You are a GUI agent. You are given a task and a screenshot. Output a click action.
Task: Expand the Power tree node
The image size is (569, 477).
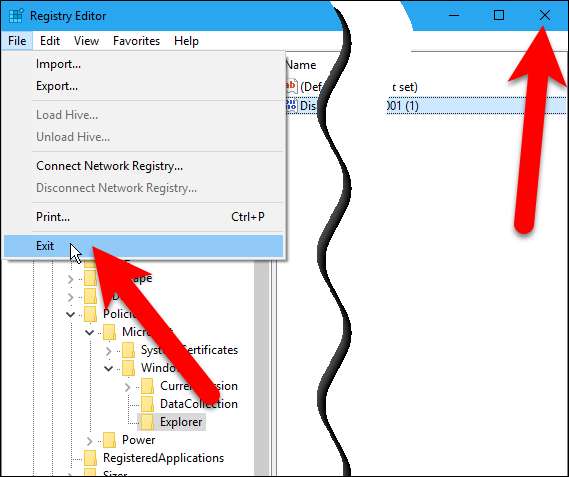pos(90,441)
